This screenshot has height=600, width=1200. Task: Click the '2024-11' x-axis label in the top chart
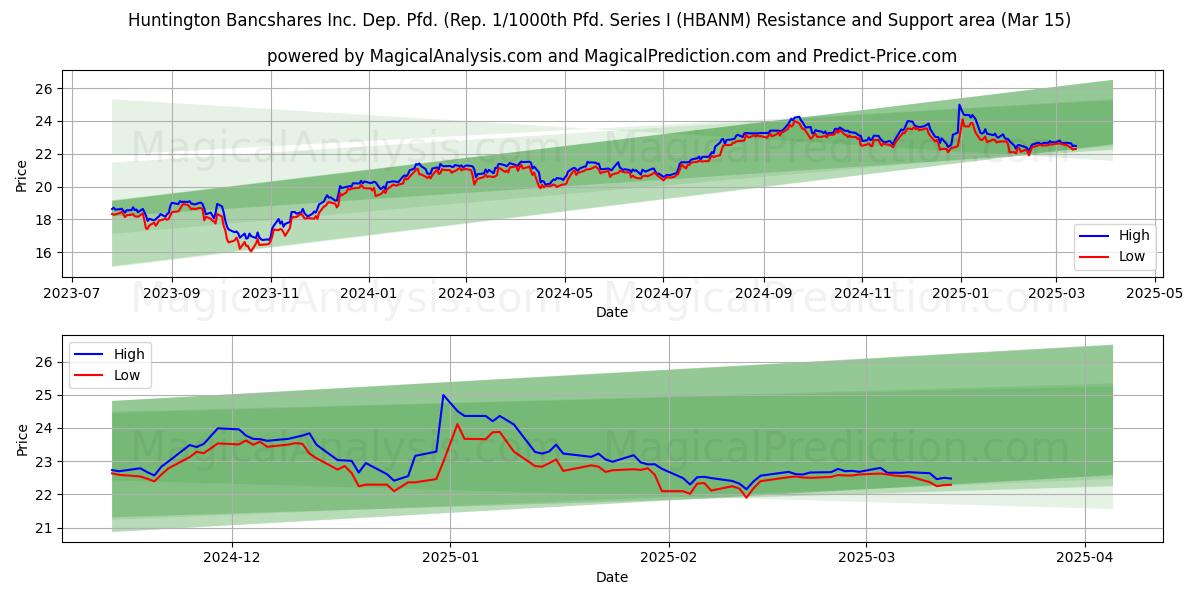pos(862,294)
